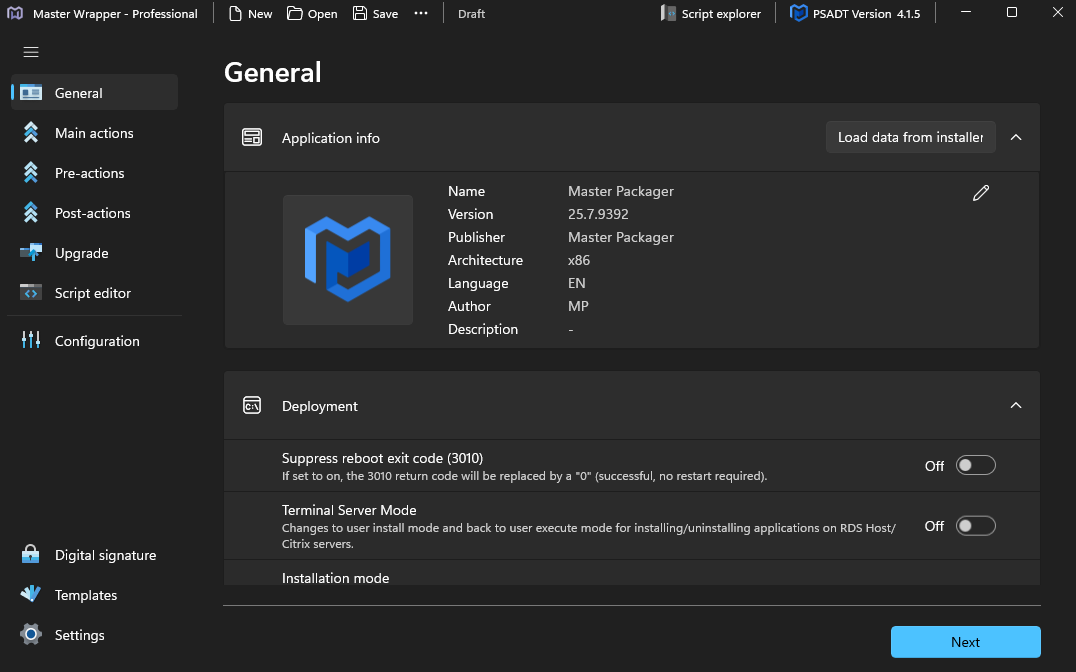Go to Script editor section
The image size is (1076, 672).
click(93, 293)
